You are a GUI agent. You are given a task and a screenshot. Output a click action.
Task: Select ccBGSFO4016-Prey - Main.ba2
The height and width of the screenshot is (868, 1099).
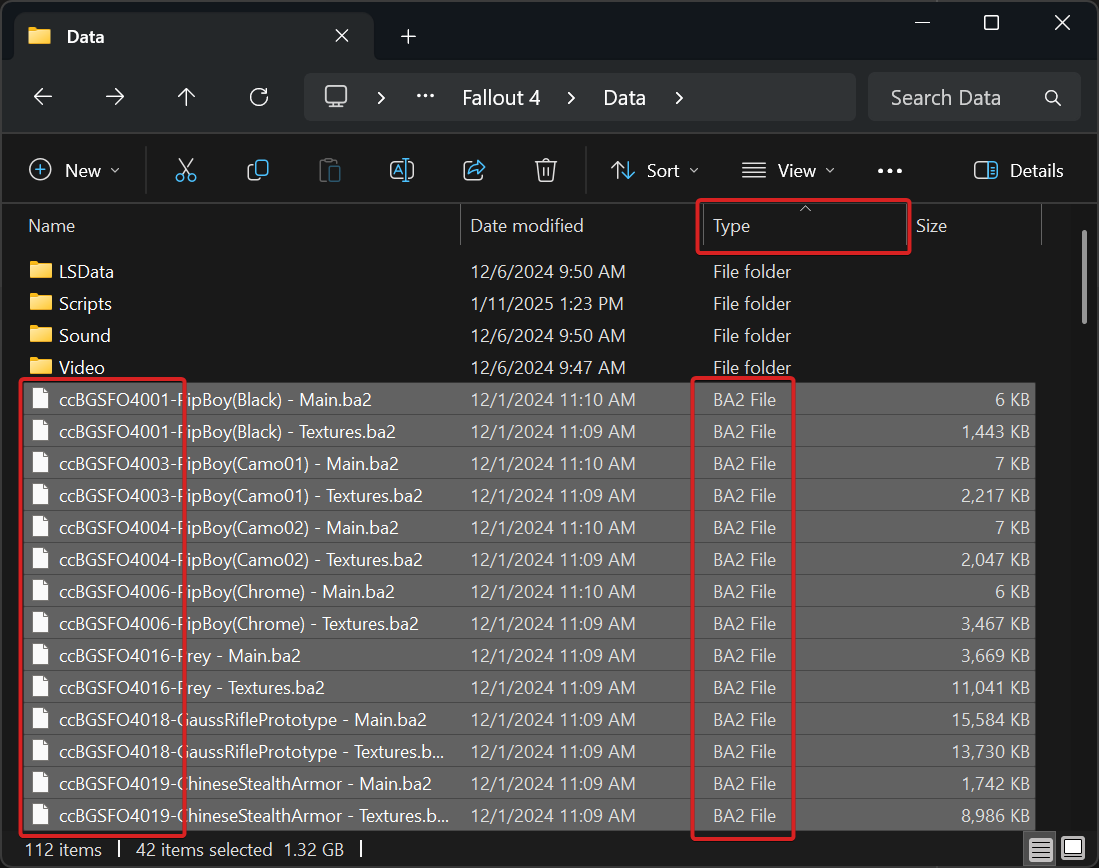pyautogui.click(x=529, y=656)
